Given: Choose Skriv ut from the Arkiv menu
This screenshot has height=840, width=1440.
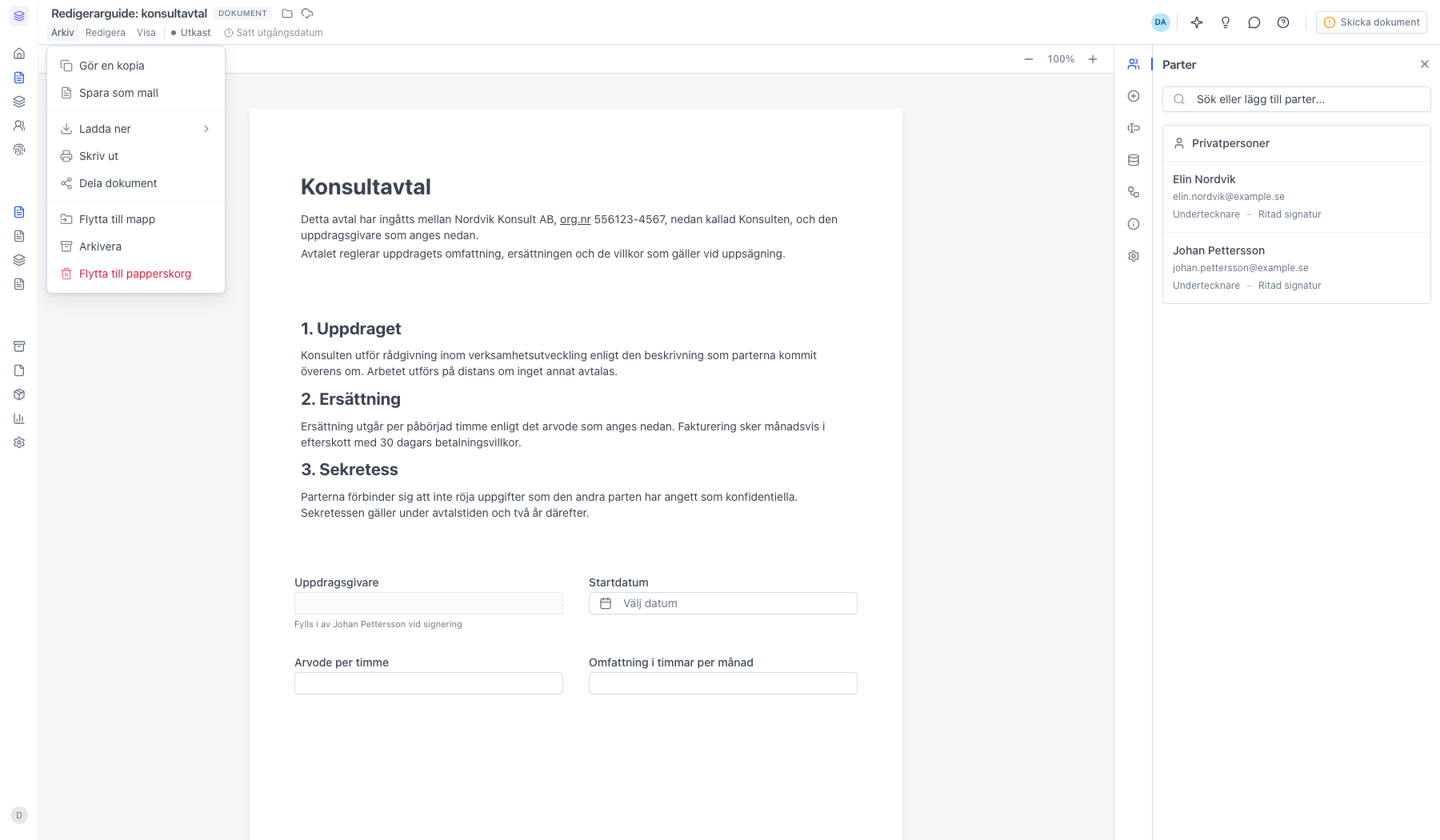Looking at the screenshot, I should (136, 156).
